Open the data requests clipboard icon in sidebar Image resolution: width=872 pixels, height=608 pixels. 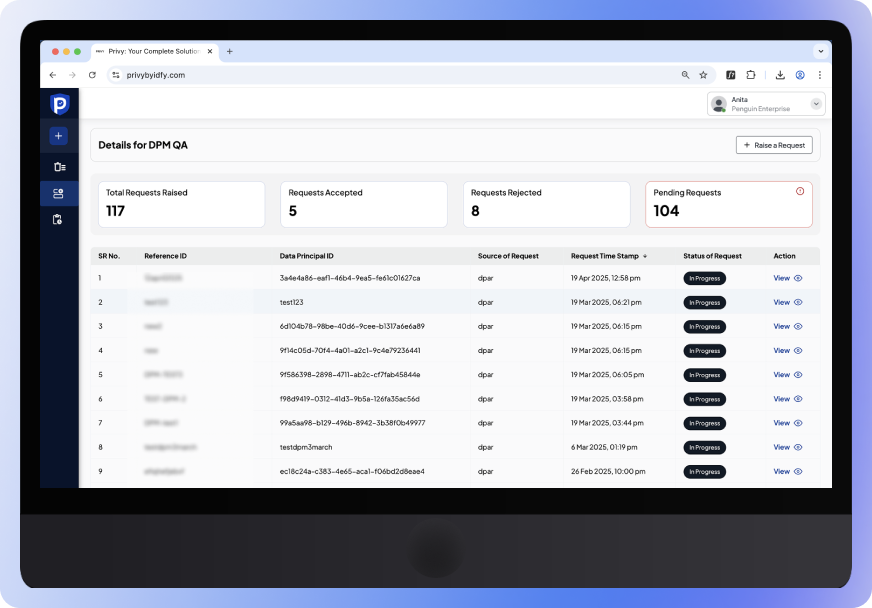click(58, 165)
